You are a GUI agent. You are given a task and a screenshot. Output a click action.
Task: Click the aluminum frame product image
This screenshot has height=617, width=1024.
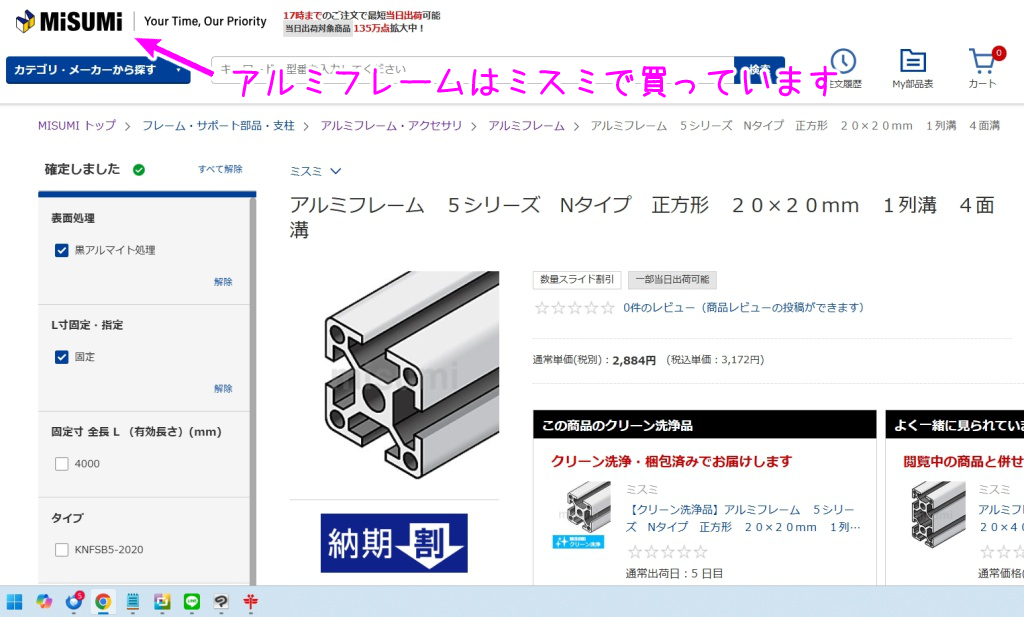coord(411,374)
